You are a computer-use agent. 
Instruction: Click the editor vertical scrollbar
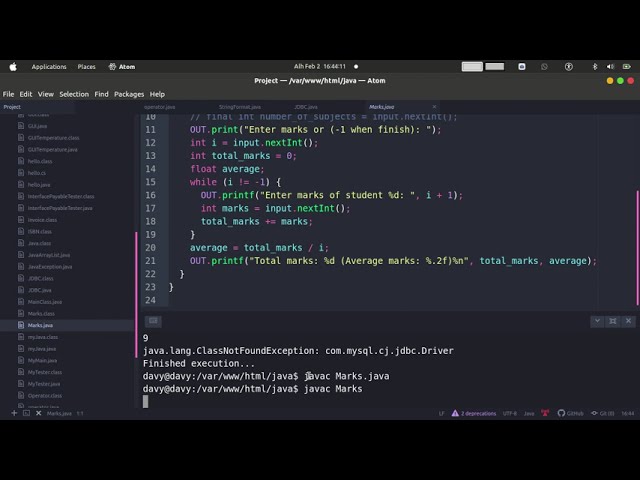point(637,248)
